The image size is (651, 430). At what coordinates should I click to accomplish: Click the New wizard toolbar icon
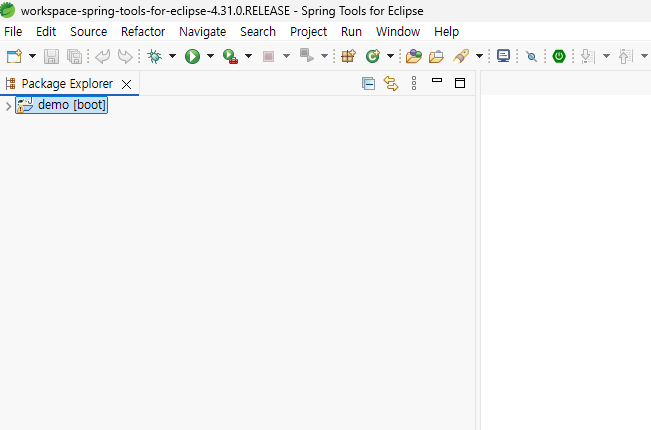pos(14,57)
